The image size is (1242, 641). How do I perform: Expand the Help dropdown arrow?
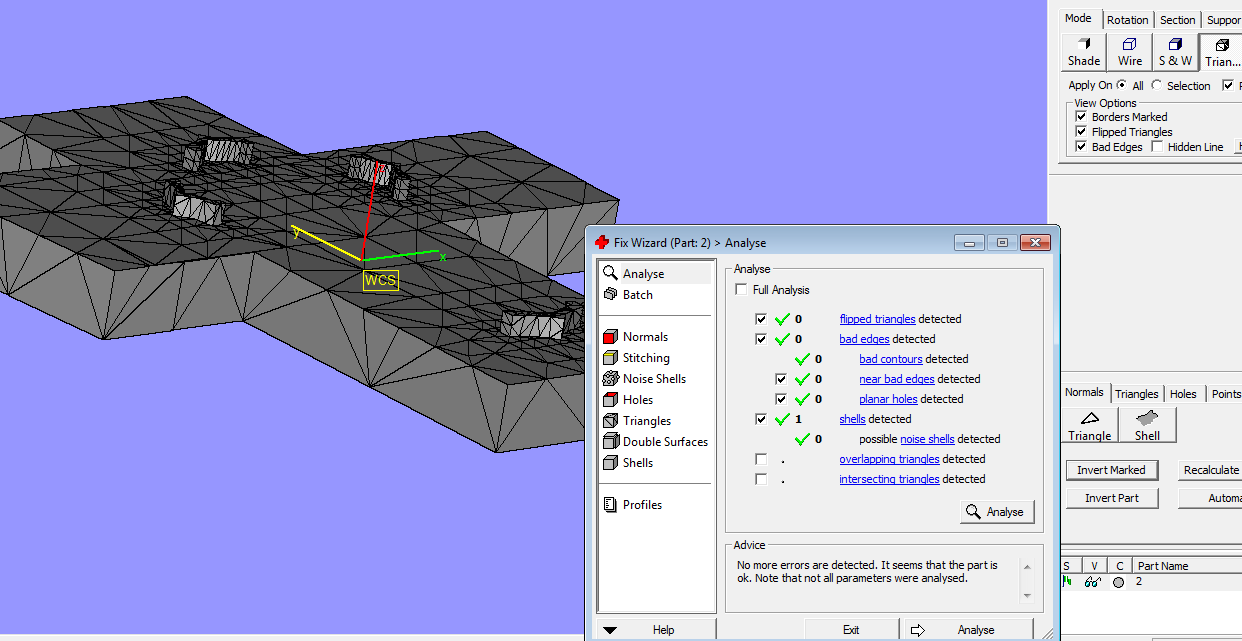(610, 630)
